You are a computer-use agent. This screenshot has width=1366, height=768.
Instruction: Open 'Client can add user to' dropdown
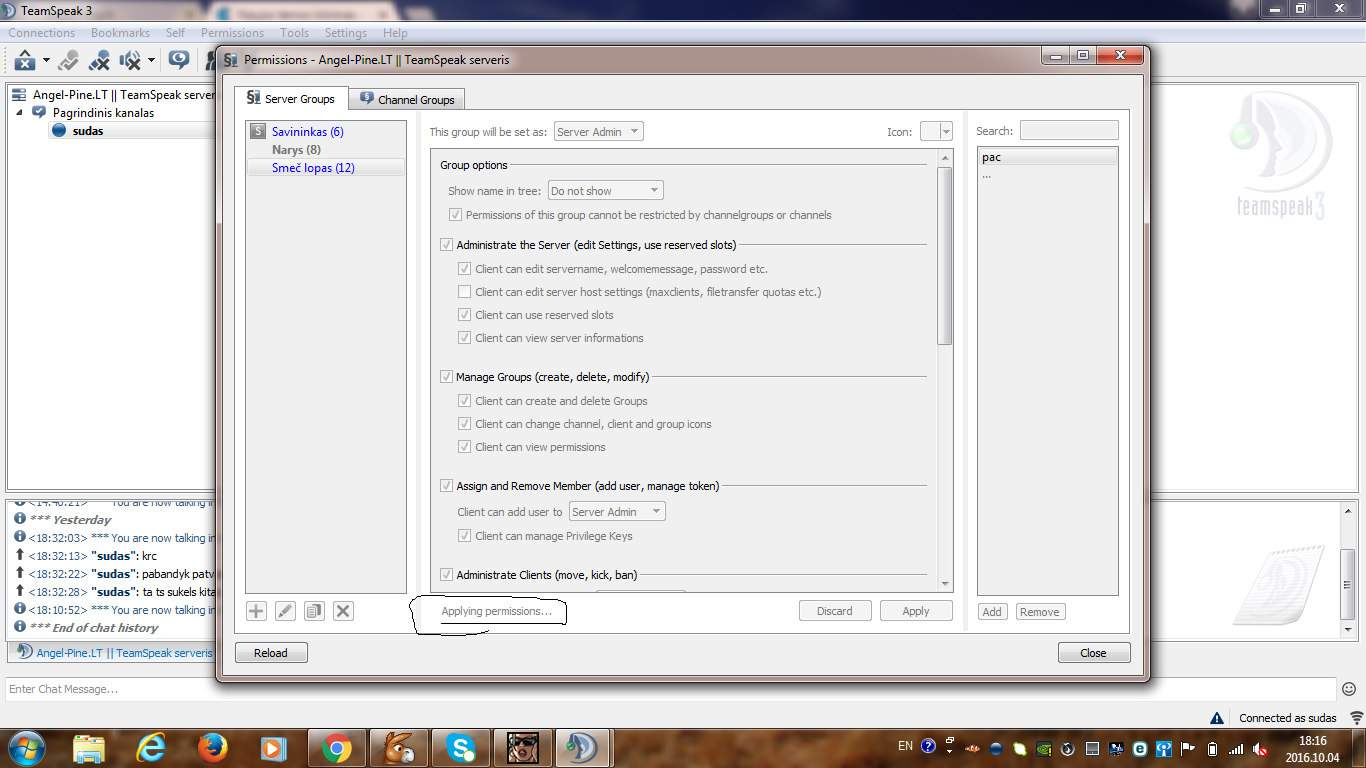coord(617,512)
